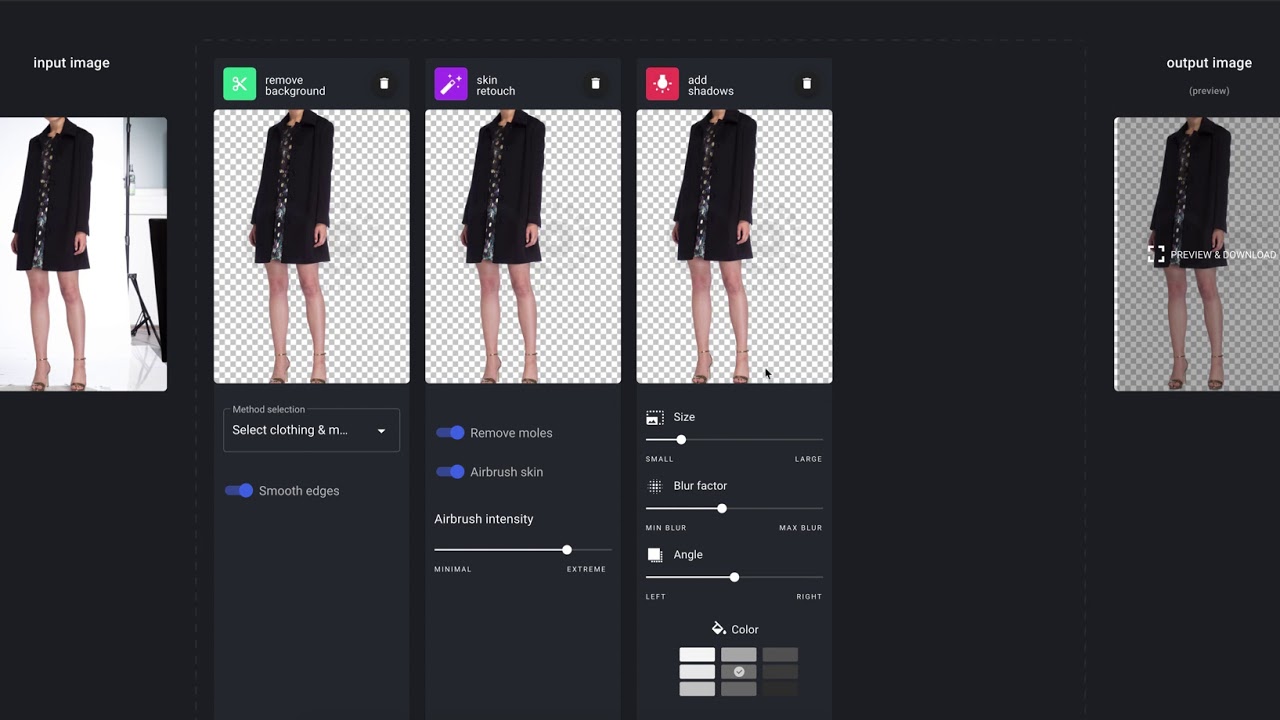The height and width of the screenshot is (720, 1280).
Task: Click the shadow Size slider handle
Action: tap(681, 440)
